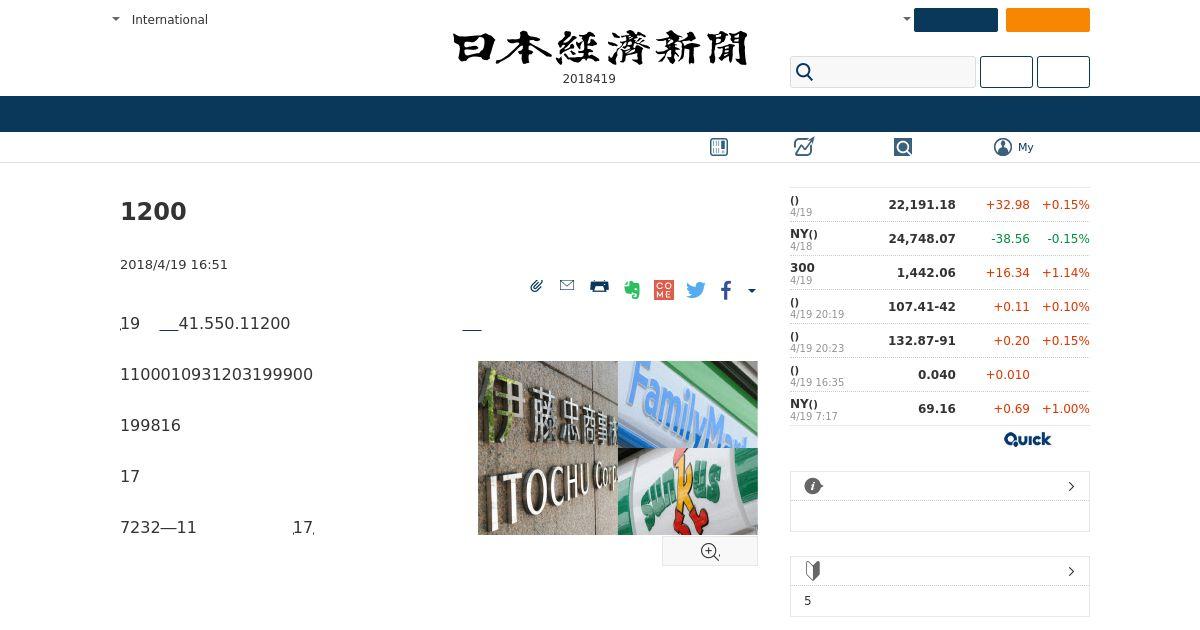
Task: Open the ITOCHU FamilyMart article photo
Action: [618, 448]
